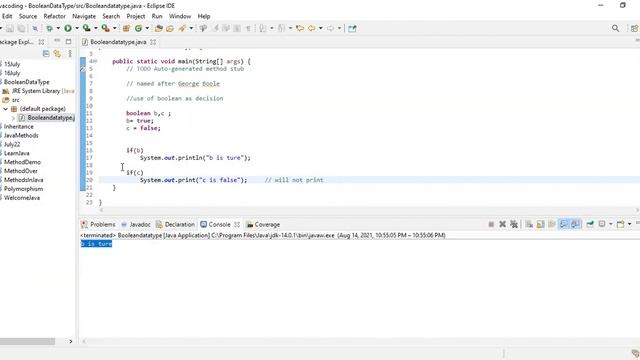This screenshot has height=360, width=640.
Task: Open dropdown arrow next to Run icon
Action: [77, 28]
